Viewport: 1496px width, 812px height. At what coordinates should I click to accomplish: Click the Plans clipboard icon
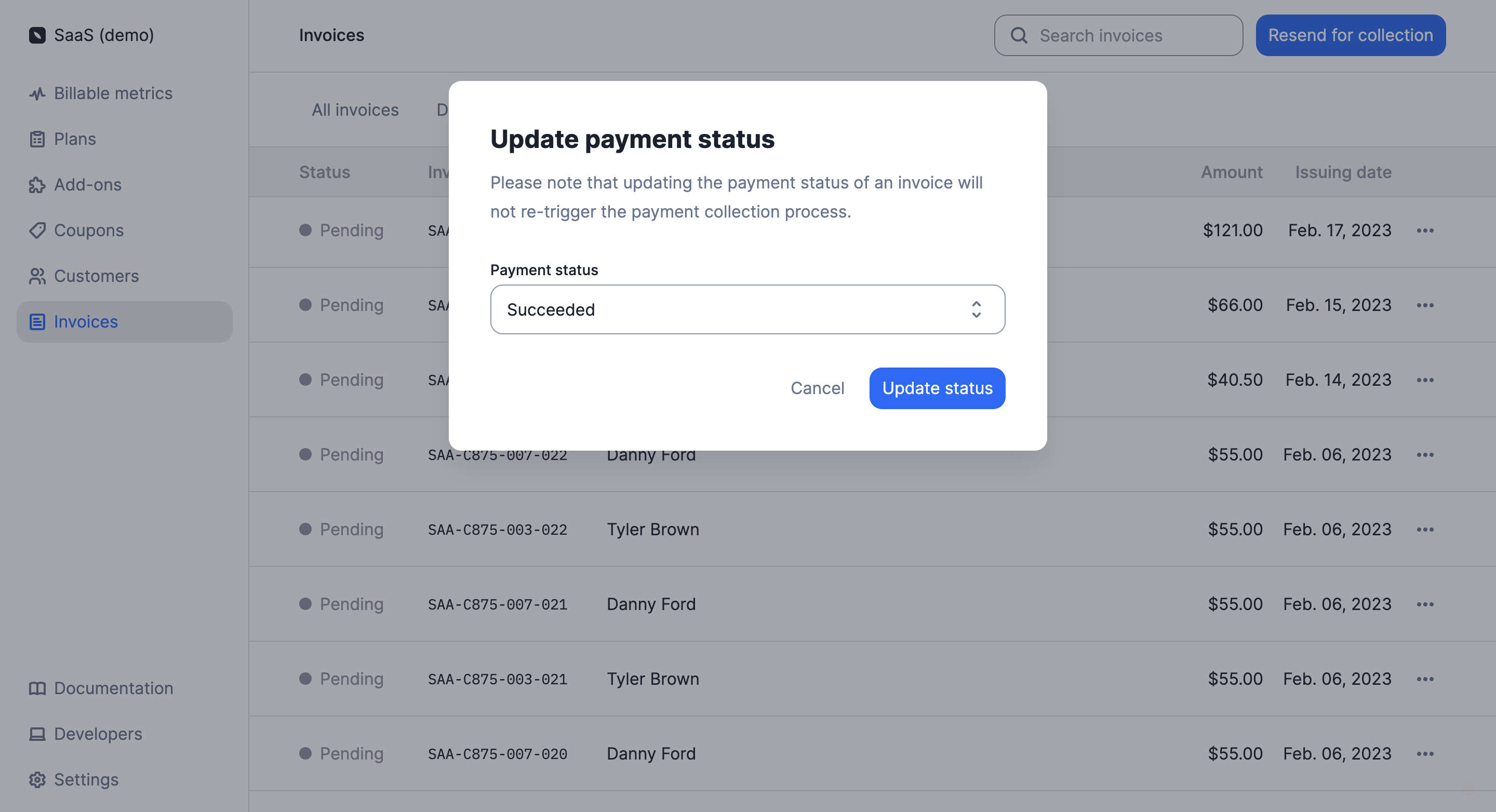pyautogui.click(x=37, y=139)
